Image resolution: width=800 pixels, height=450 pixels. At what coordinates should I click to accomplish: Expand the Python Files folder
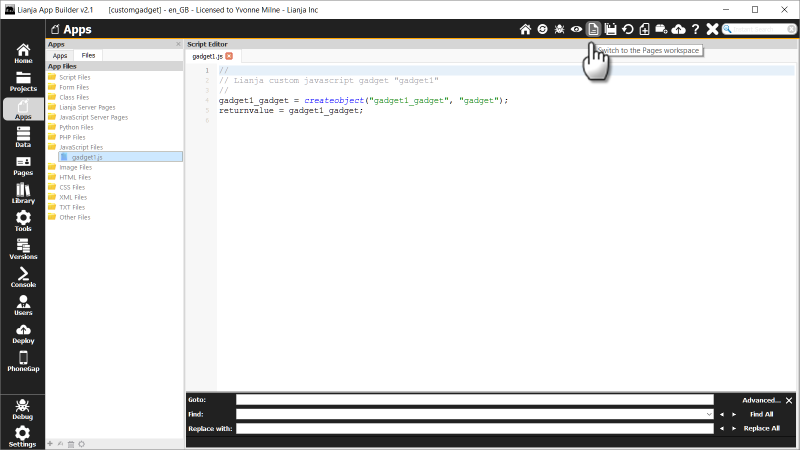[x=76, y=127]
